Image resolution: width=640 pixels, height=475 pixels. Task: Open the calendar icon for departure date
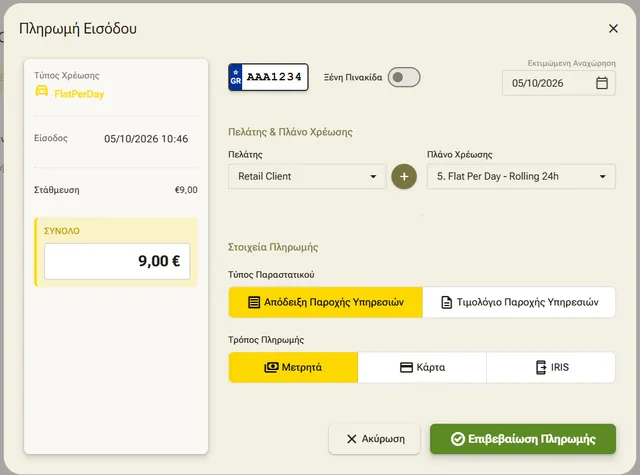[x=602, y=83]
